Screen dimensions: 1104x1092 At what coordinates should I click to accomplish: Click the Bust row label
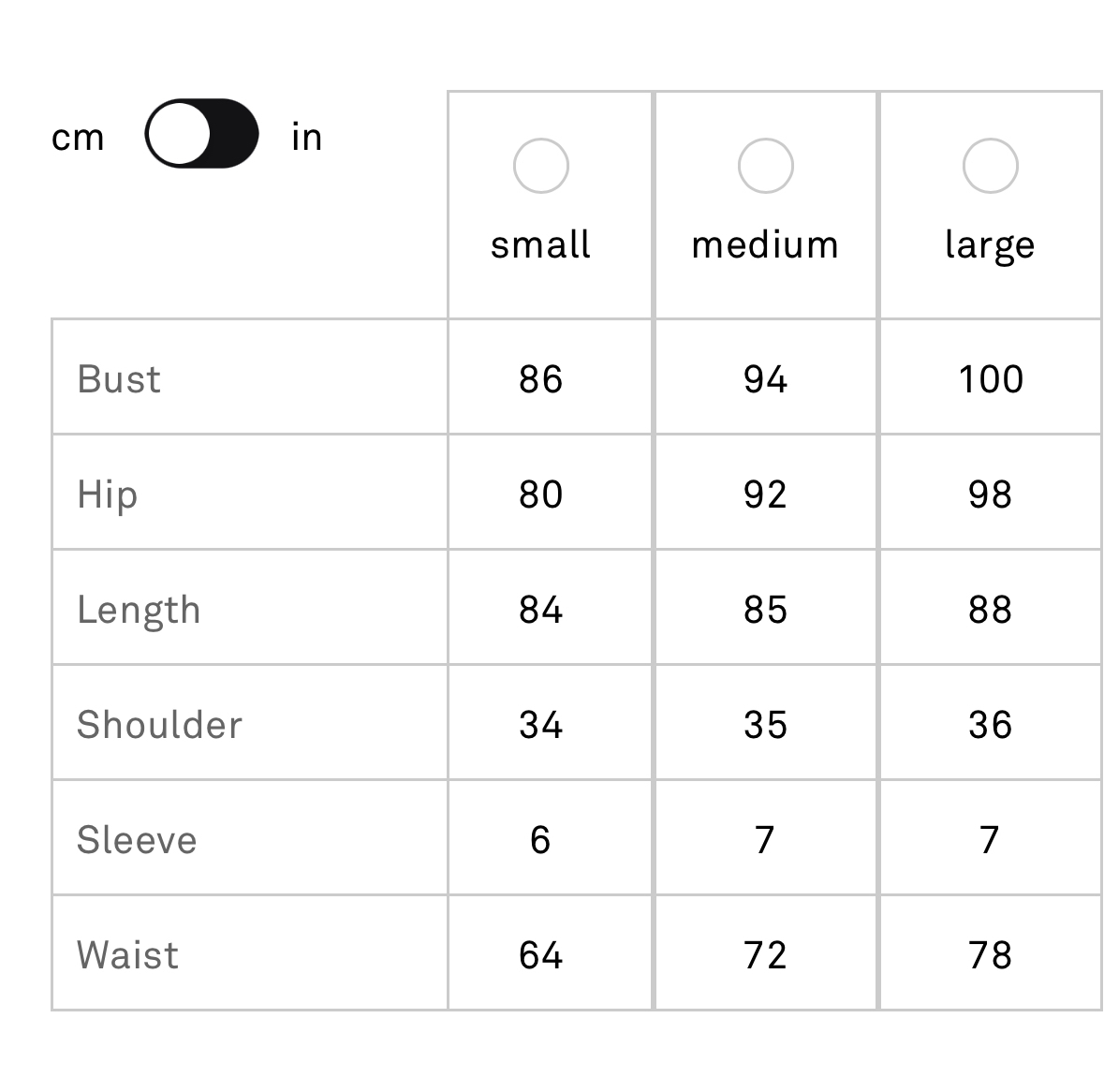pos(119,379)
